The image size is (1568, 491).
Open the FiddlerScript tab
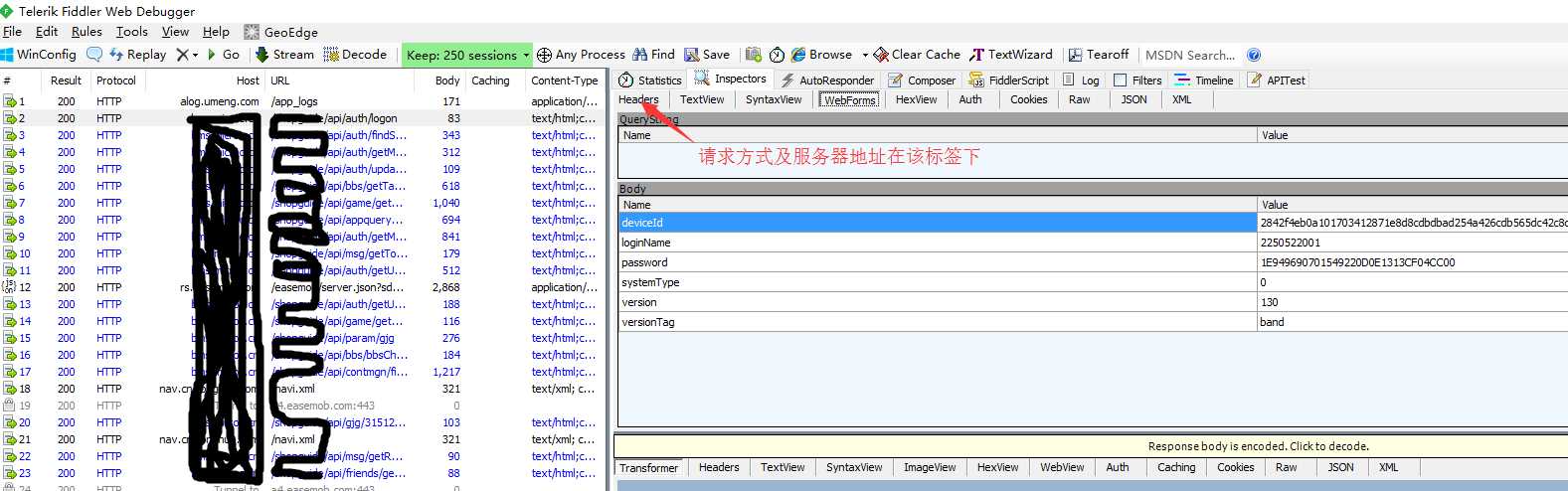[1008, 80]
